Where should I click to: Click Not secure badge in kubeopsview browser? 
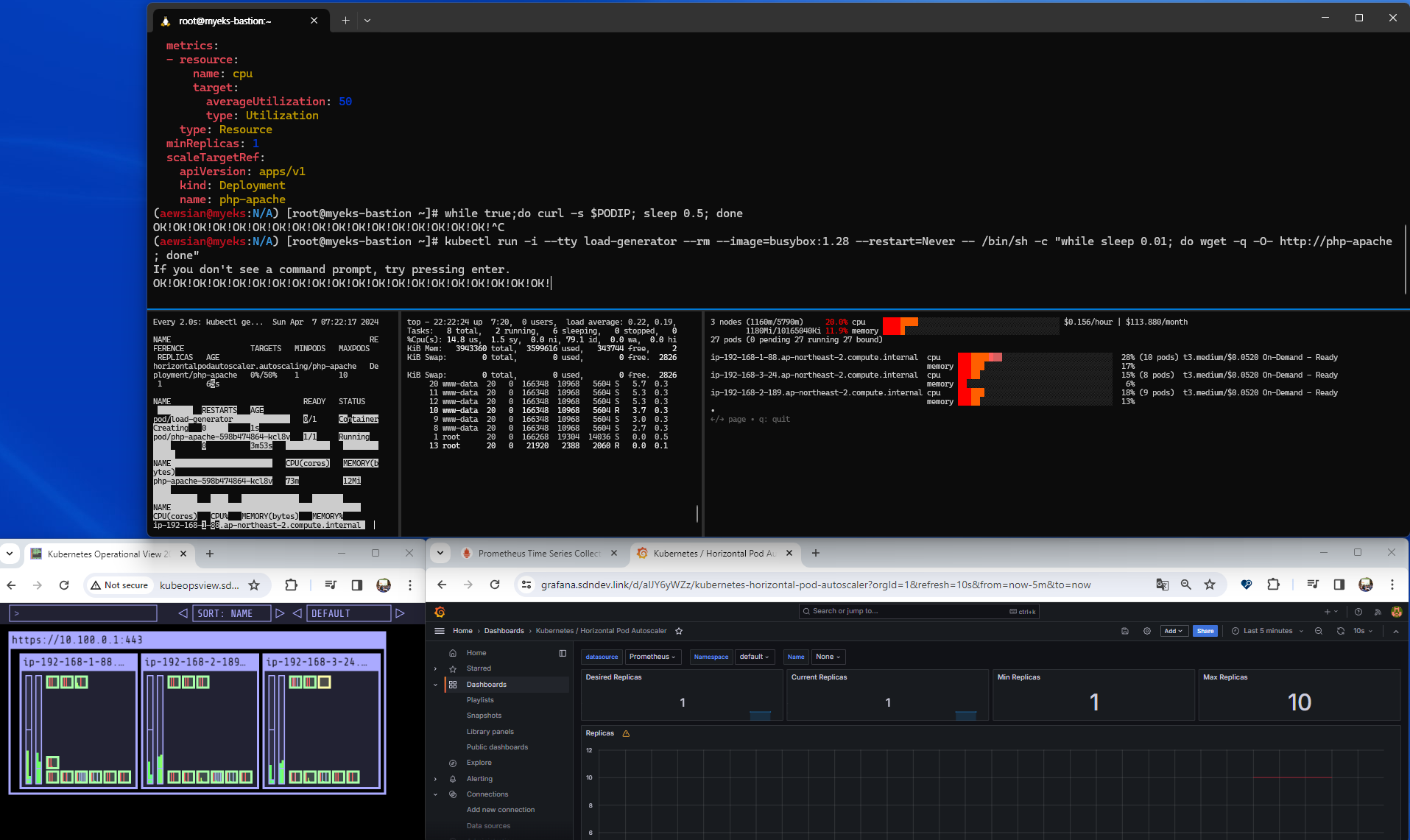[x=120, y=585]
